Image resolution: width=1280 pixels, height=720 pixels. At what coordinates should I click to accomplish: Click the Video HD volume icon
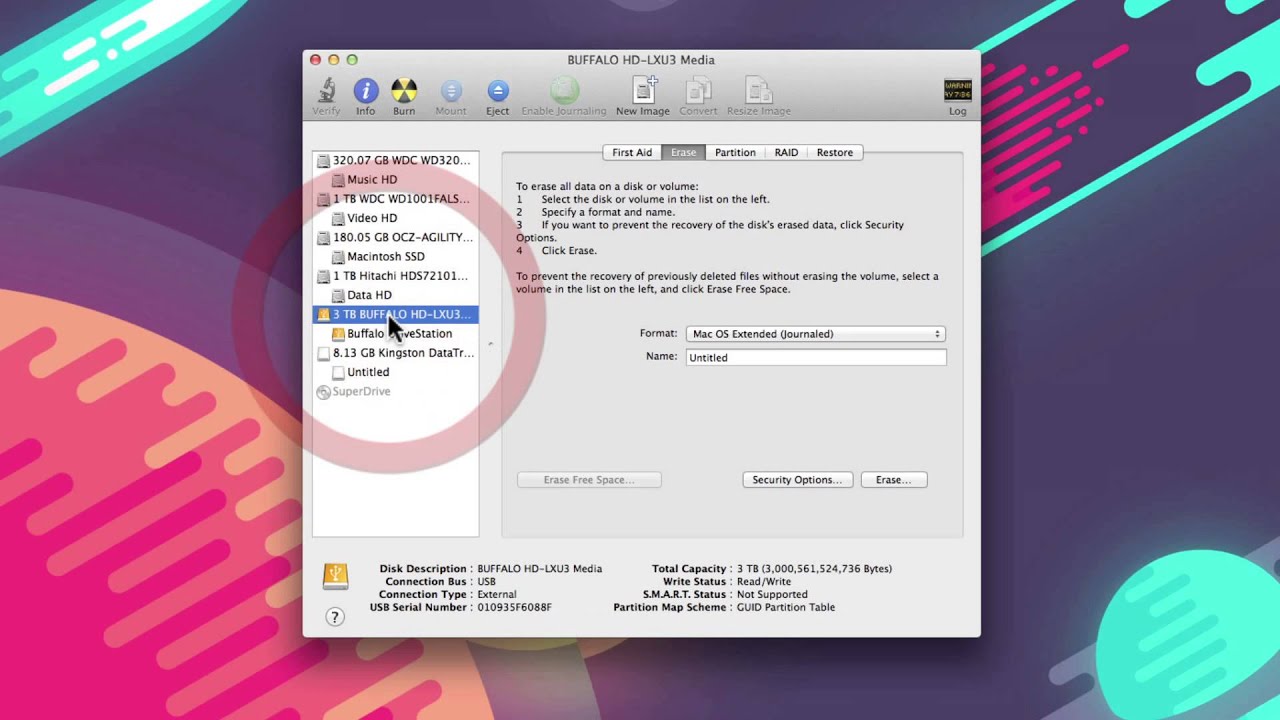coord(338,218)
